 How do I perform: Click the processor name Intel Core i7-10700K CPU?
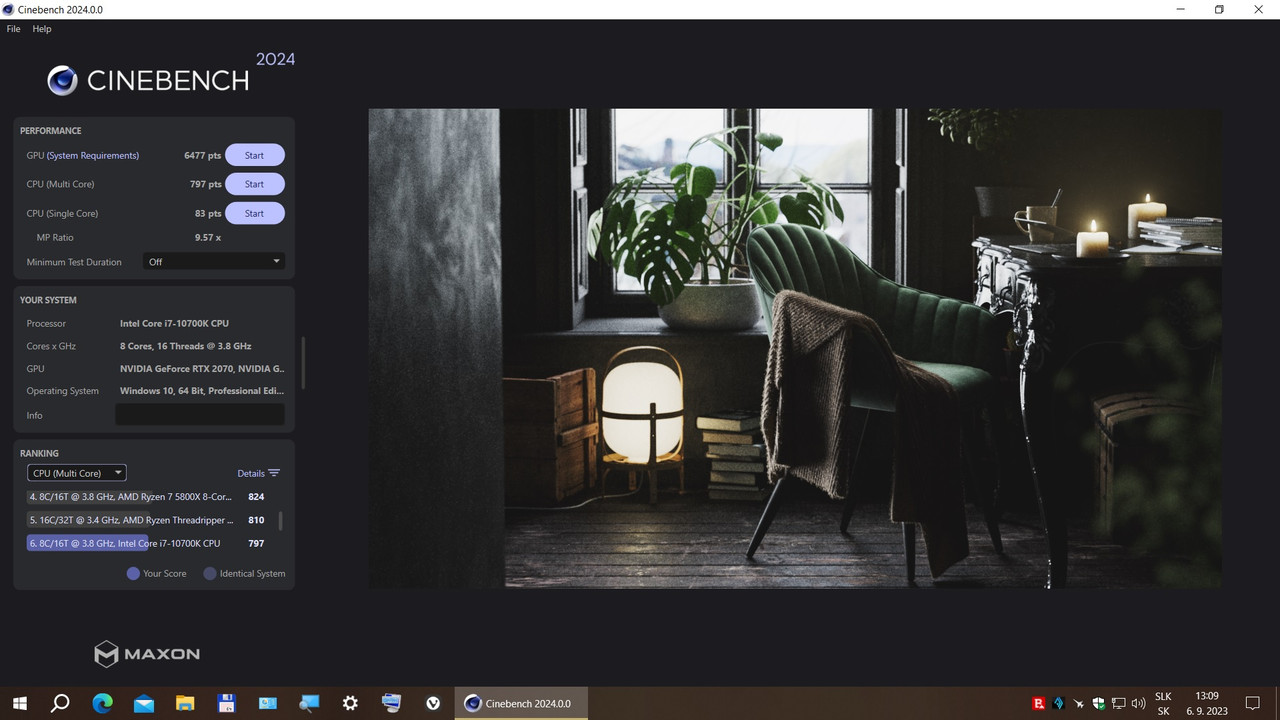pos(175,323)
